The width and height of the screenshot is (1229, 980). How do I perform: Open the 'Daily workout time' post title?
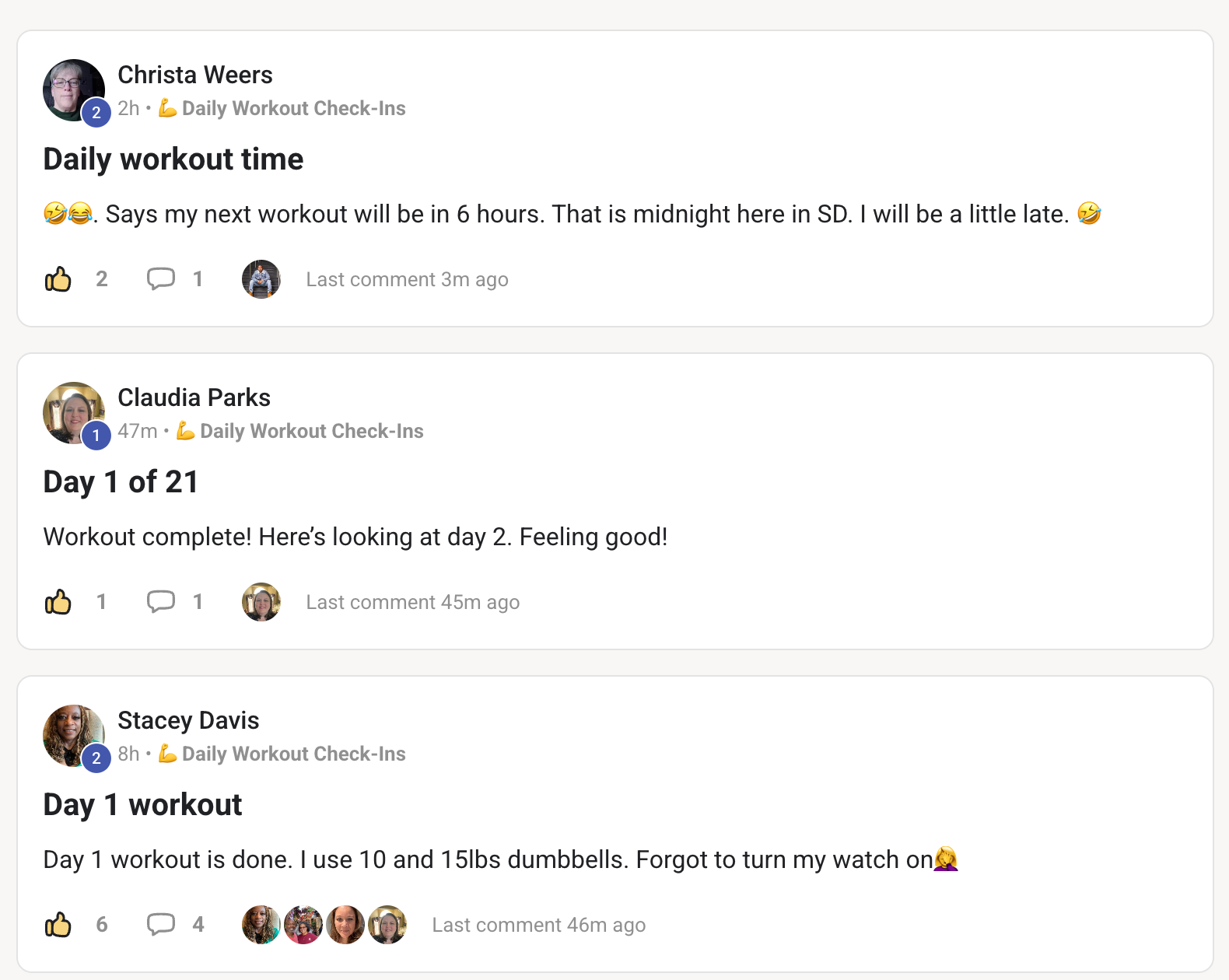173,159
